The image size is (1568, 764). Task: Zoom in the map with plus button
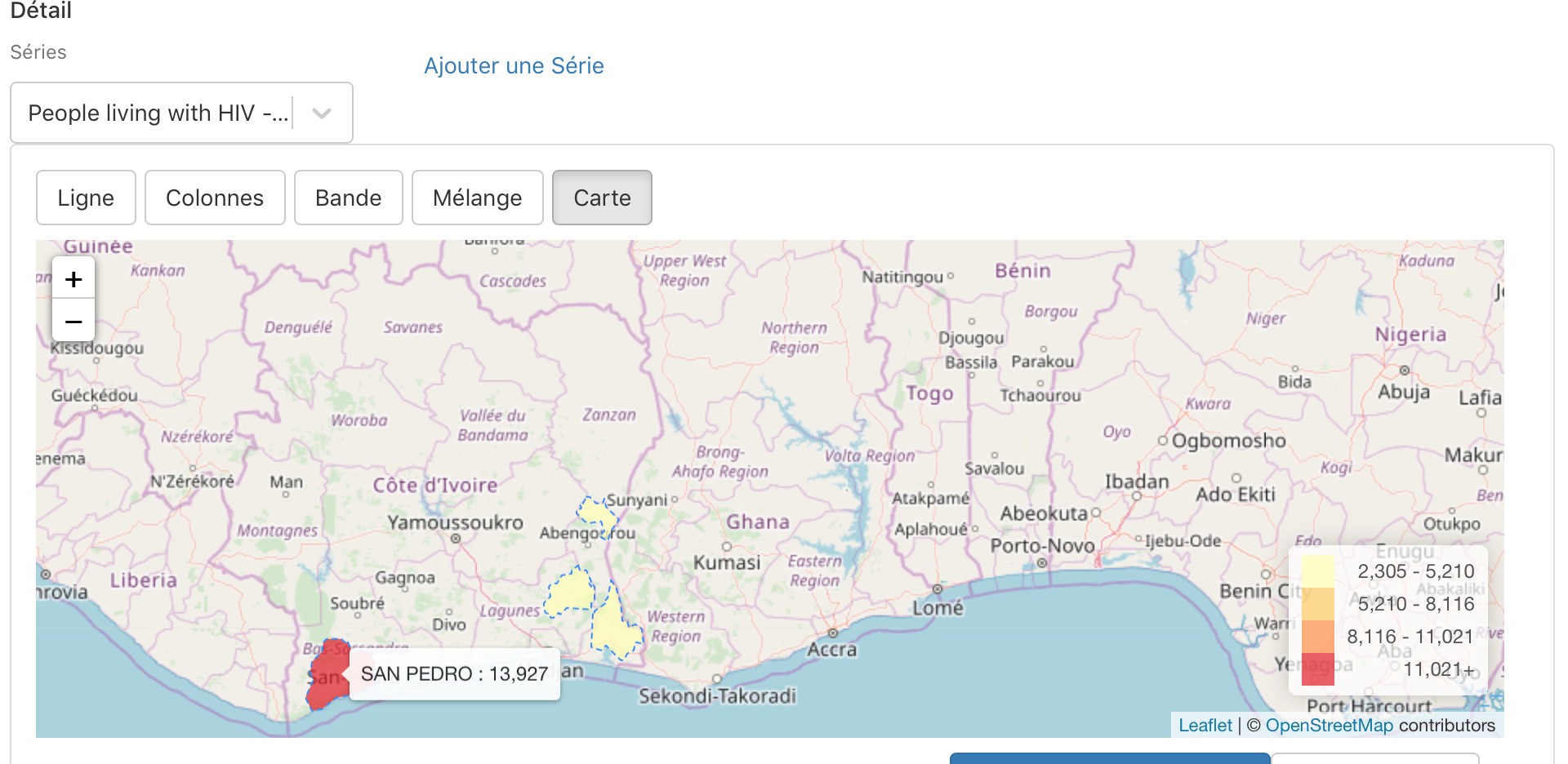(73, 279)
